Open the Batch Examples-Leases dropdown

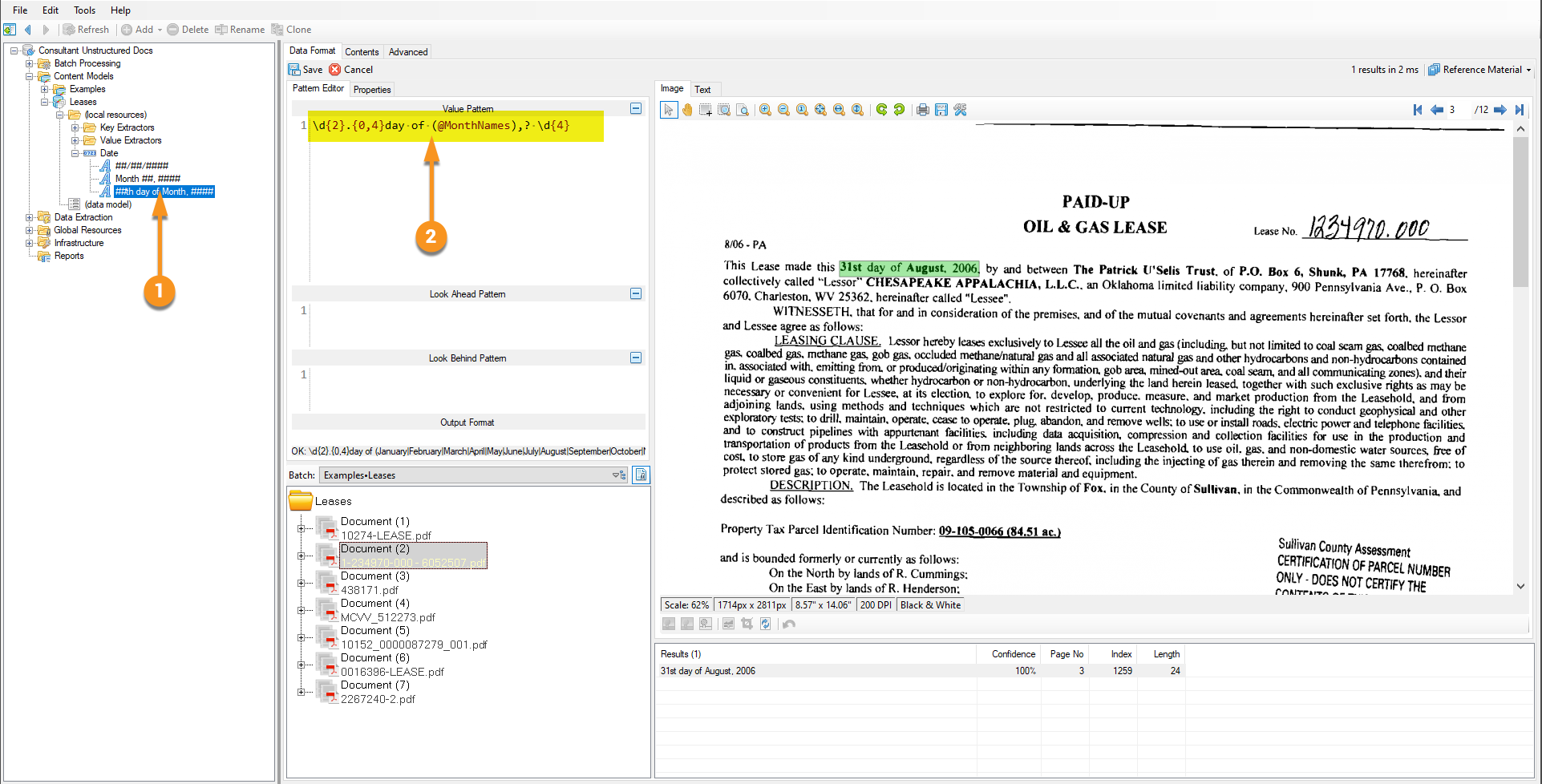point(617,475)
